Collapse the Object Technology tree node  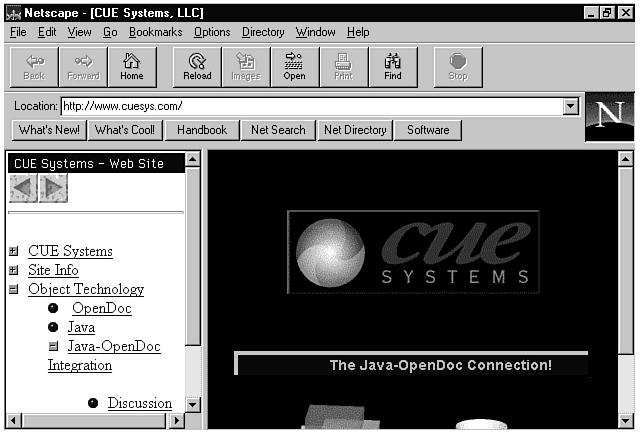(14, 290)
